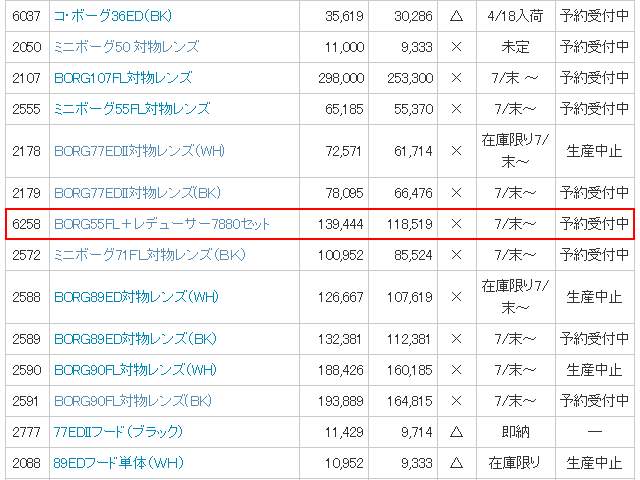The height and width of the screenshot is (480, 640).
Task: Click the price 298,000
Action: point(341,78)
